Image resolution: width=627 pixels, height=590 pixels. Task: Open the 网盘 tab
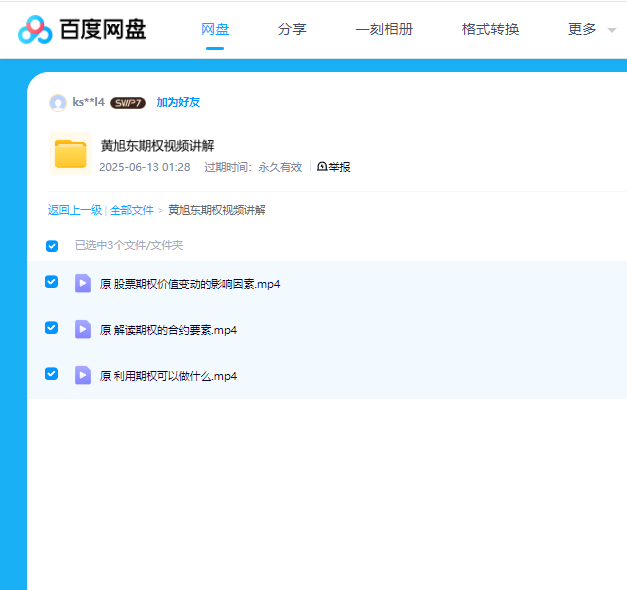click(215, 29)
